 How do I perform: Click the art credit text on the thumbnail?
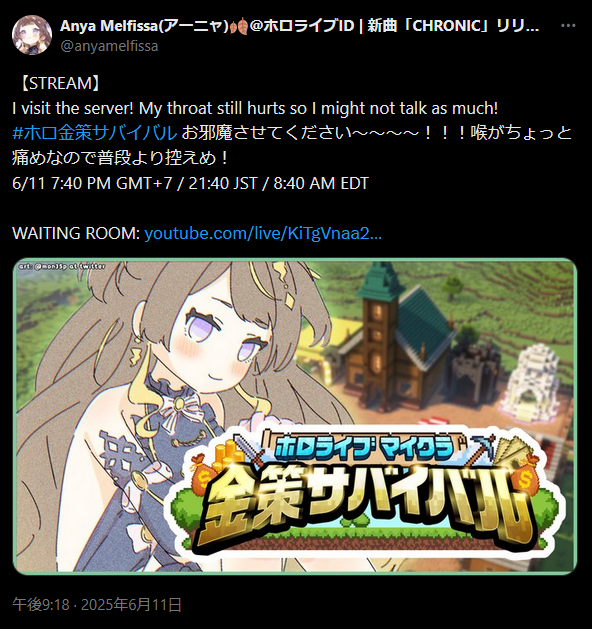(x=62, y=266)
